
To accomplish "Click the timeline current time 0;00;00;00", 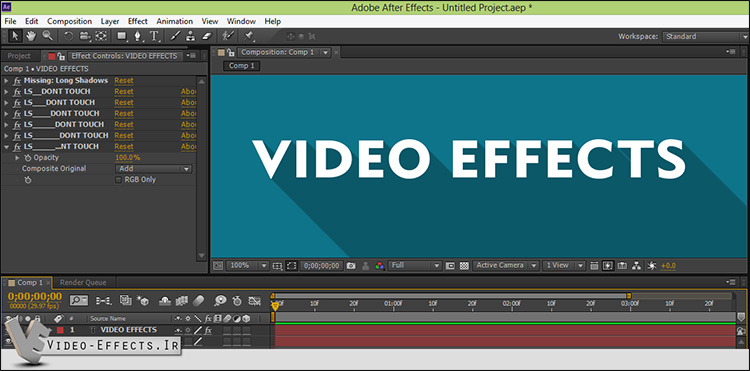I will [x=35, y=296].
